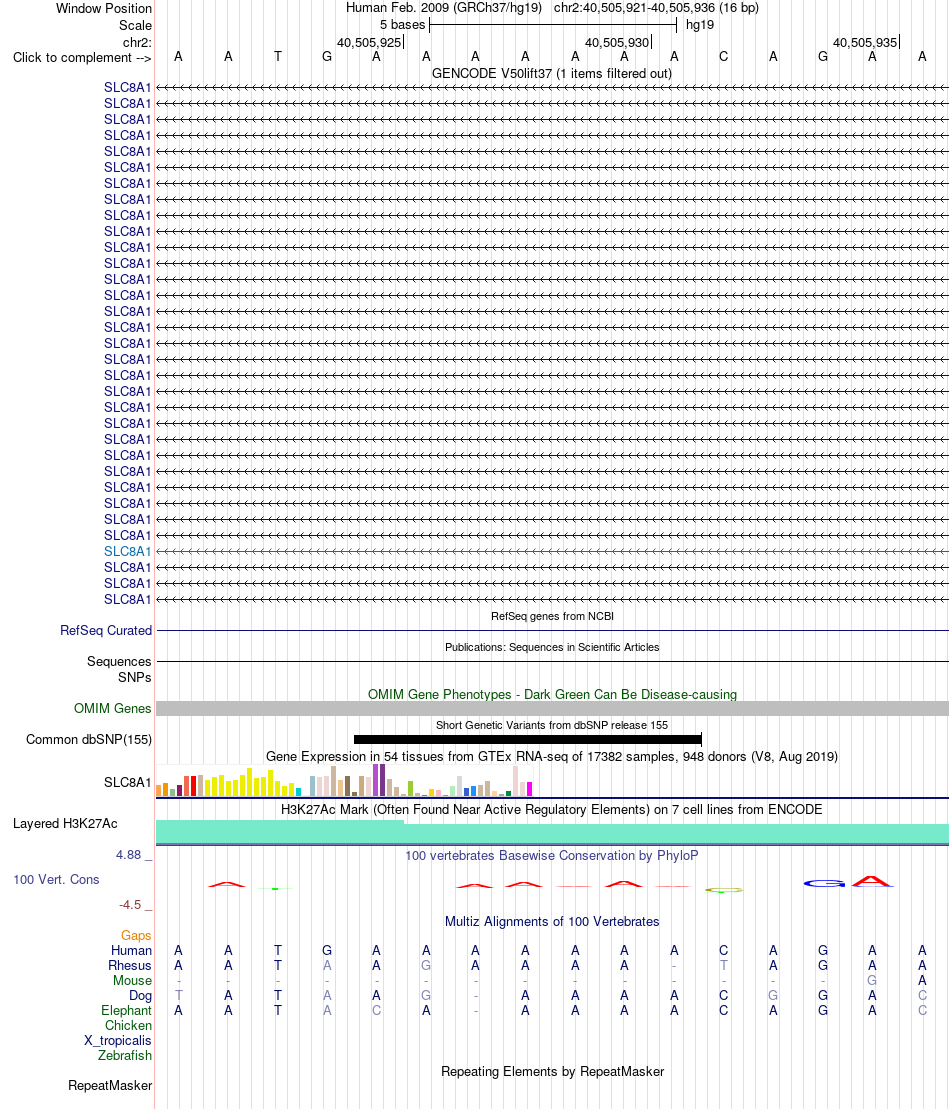Click the Chicken alignment row label
Viewport: 950px width, 1109px height.
[x=128, y=1026]
